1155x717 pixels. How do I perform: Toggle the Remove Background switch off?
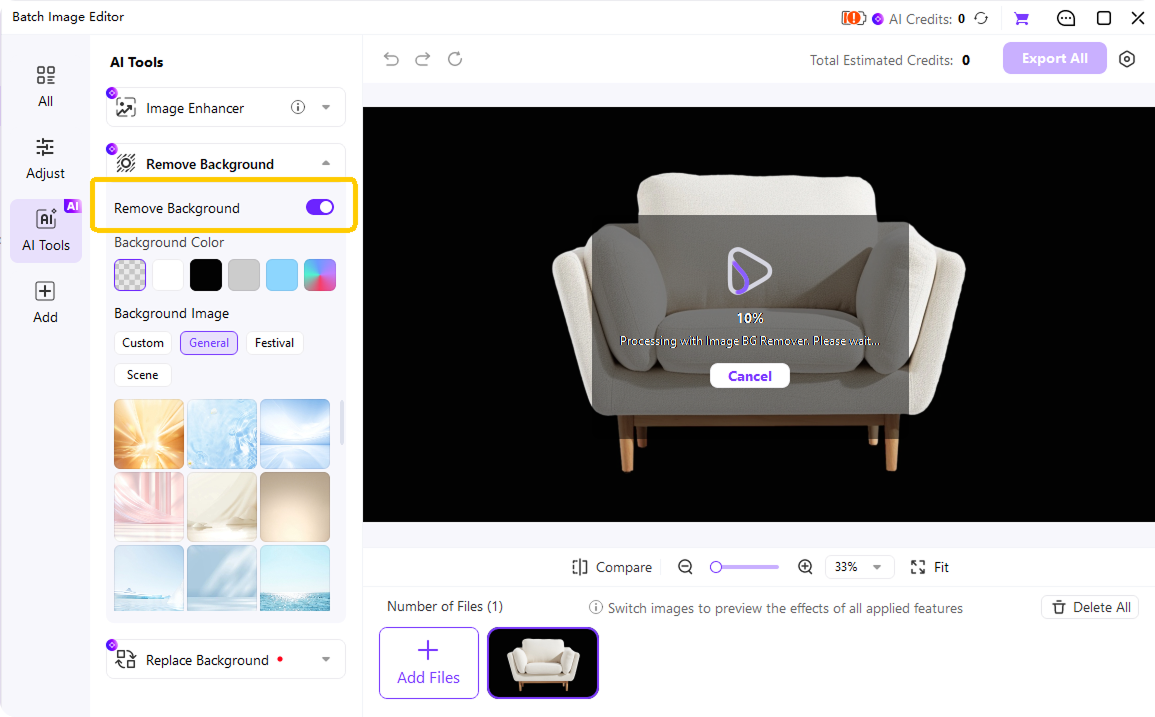coord(320,208)
